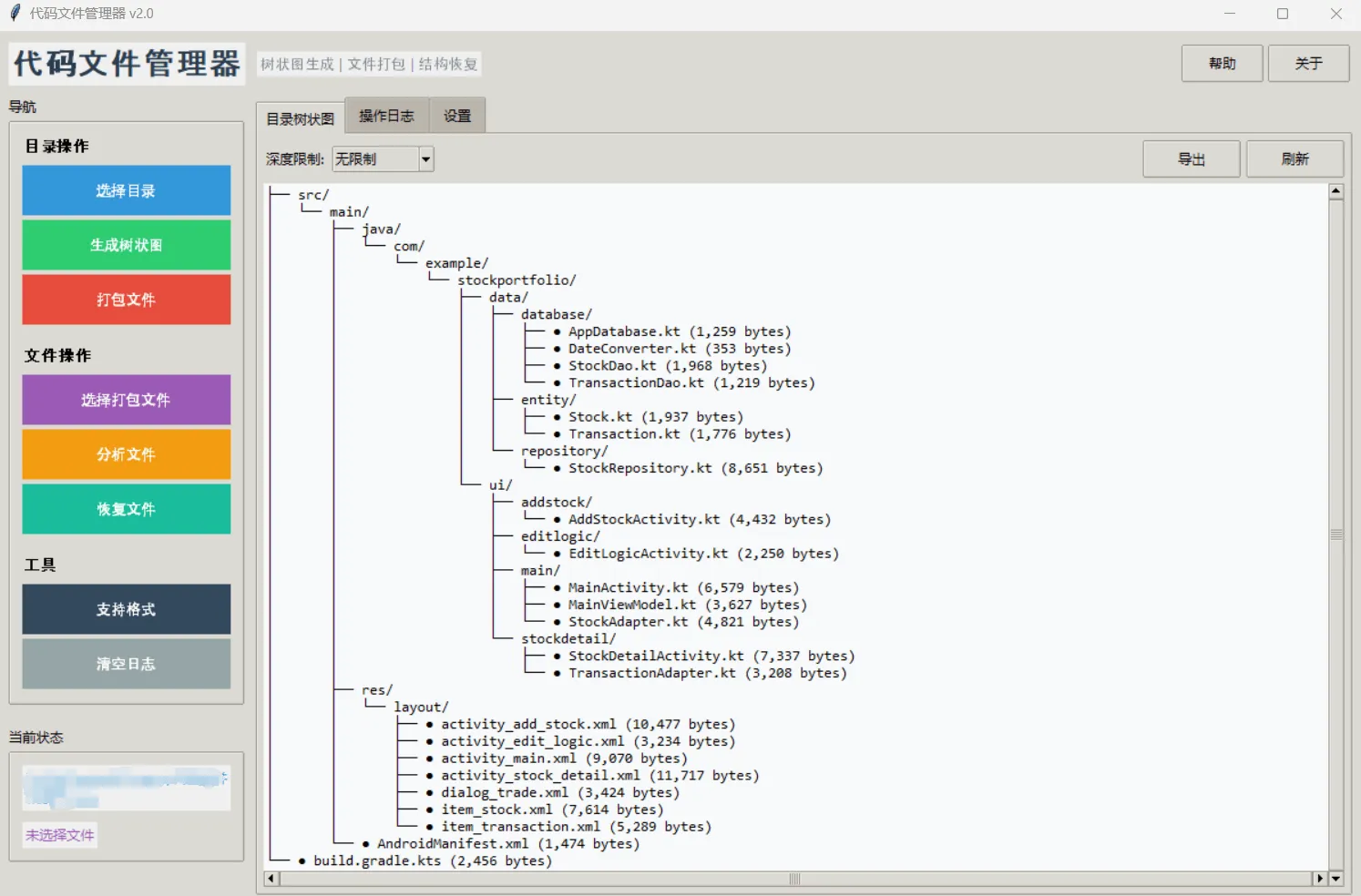1361x896 pixels.
Task: Open the 帮助 button
Action: point(1222,64)
